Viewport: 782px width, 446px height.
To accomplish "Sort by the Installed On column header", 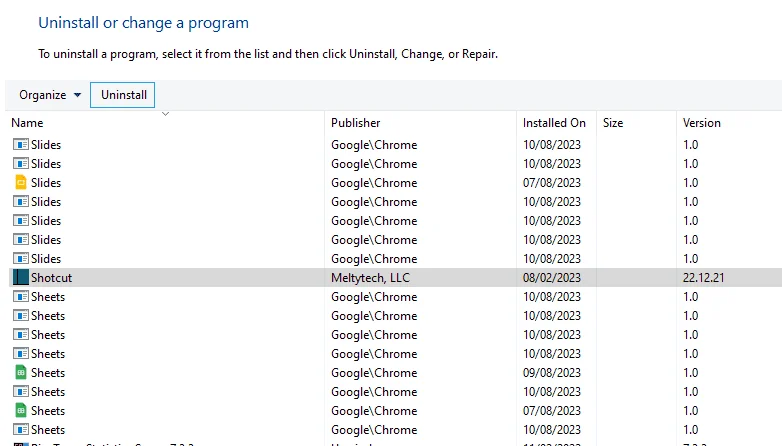I will [554, 123].
